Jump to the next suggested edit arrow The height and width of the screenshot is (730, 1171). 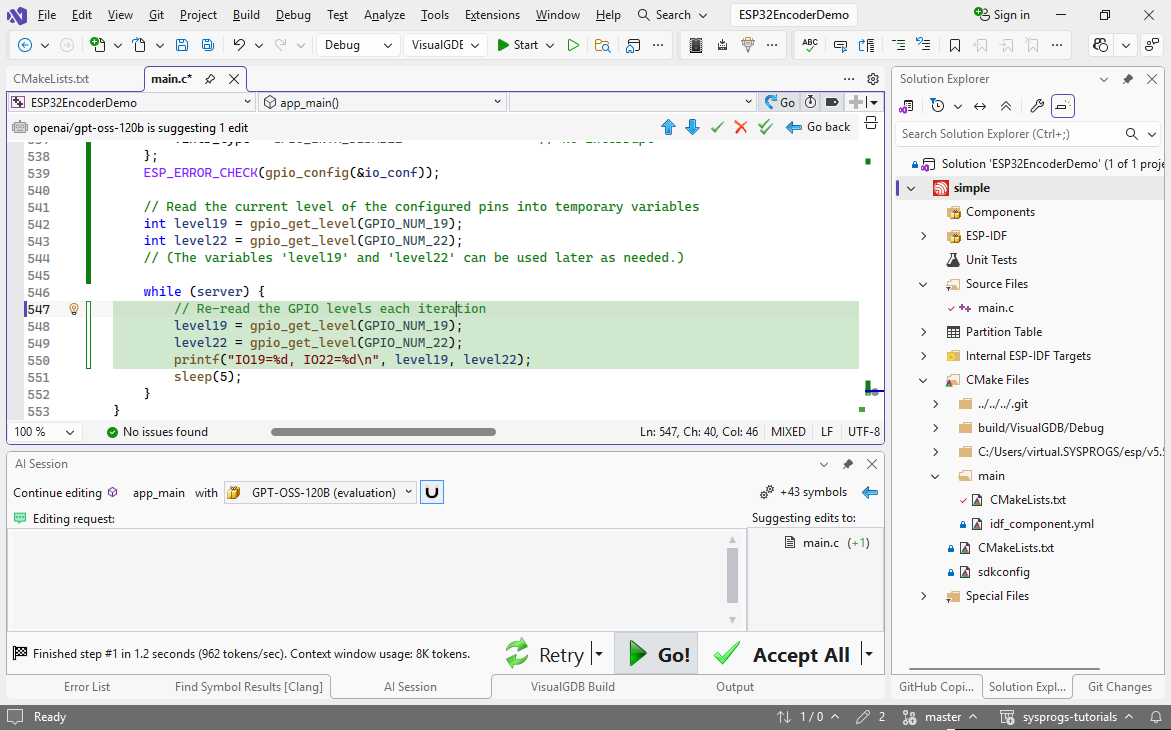click(x=692, y=127)
